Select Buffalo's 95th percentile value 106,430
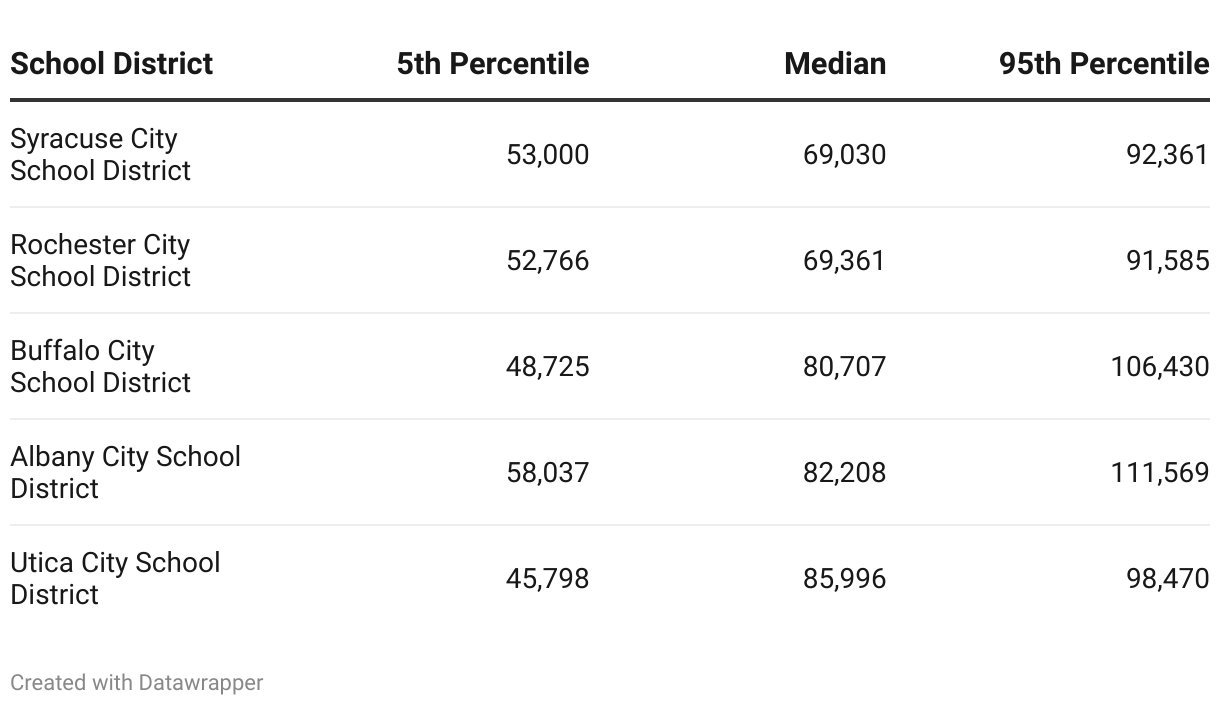 pos(1159,367)
